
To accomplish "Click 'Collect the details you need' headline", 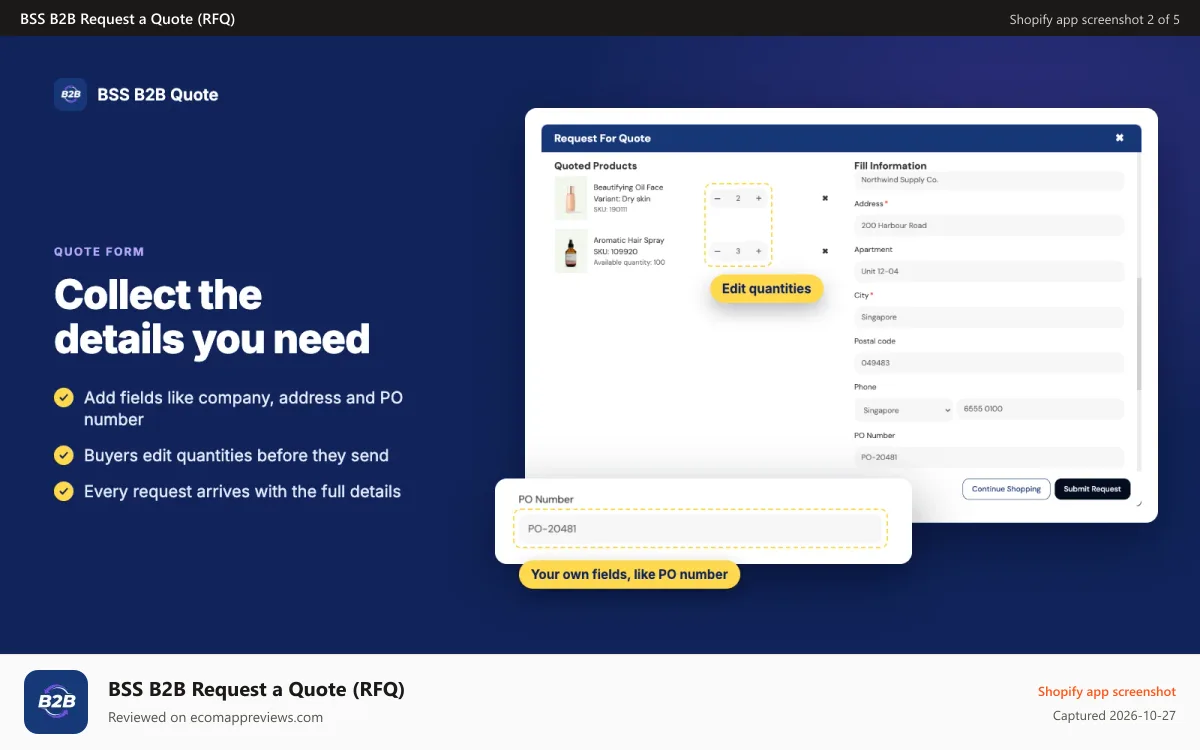I will coord(212,317).
